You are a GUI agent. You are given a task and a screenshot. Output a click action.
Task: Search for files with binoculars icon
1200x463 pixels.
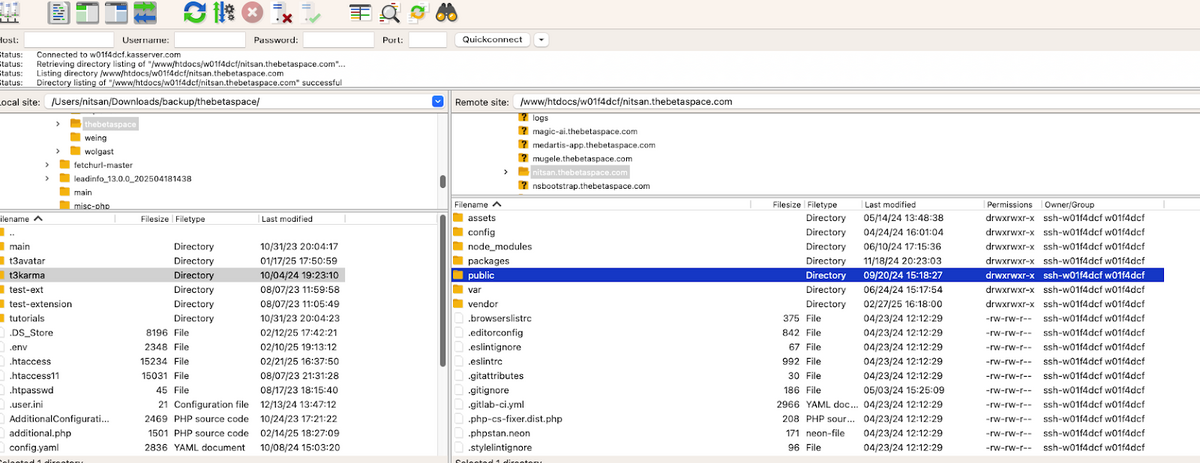(x=447, y=13)
